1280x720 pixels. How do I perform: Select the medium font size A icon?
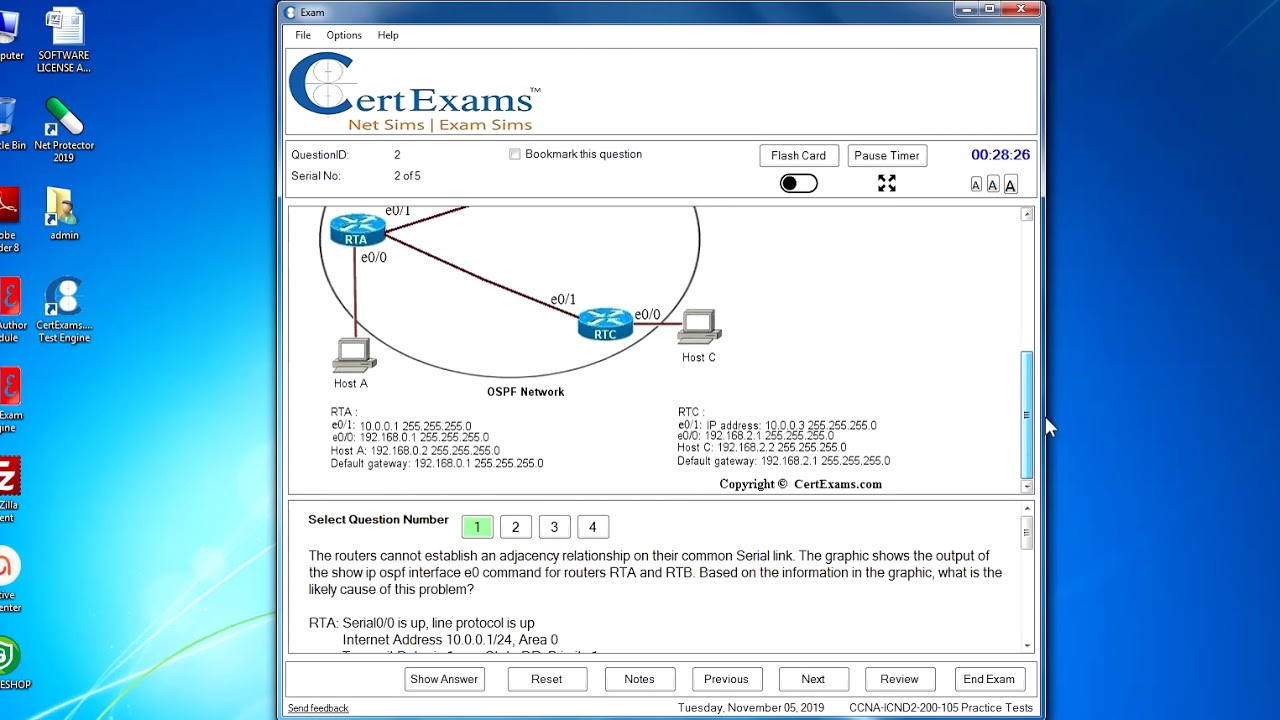(993, 185)
